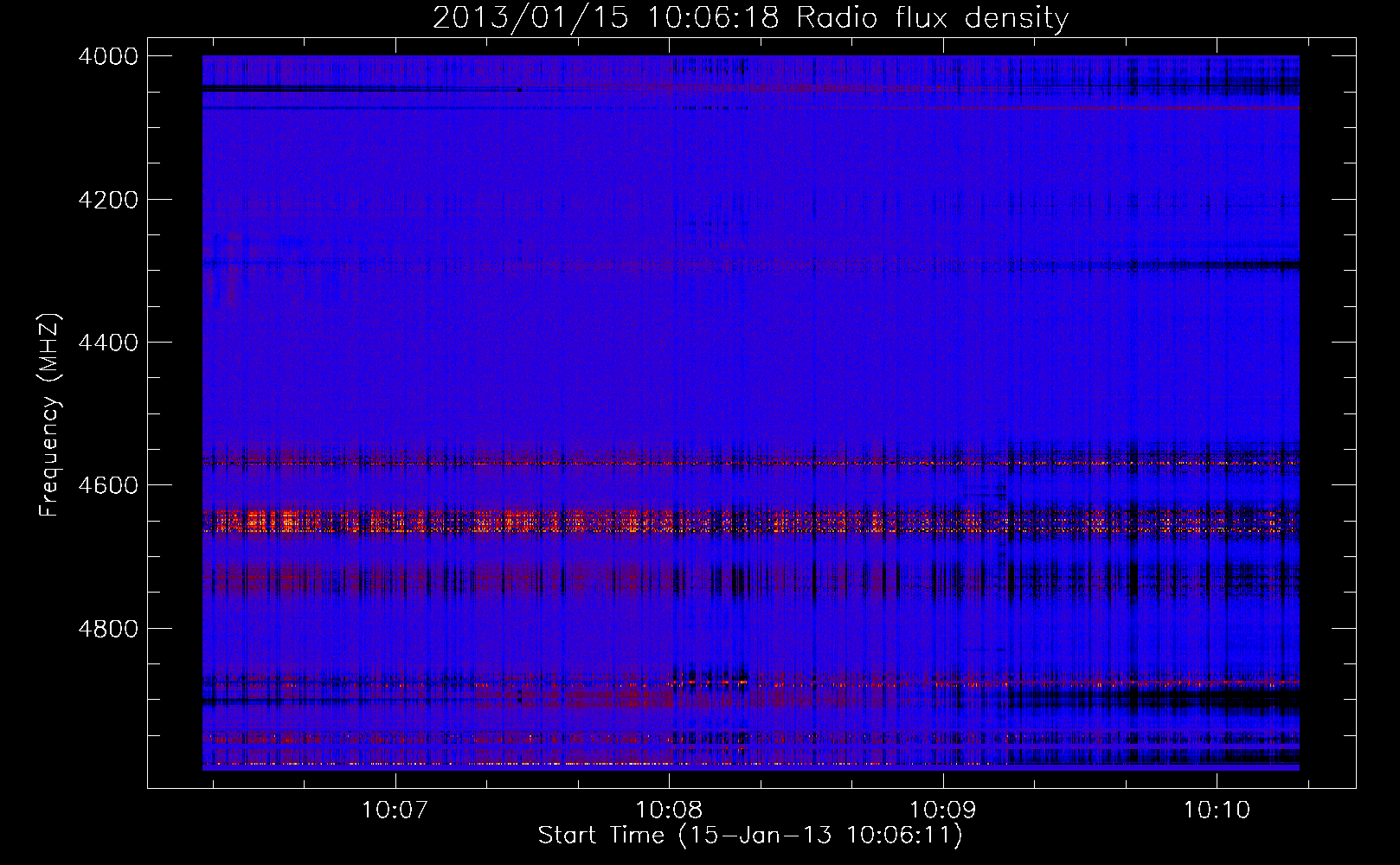The width and height of the screenshot is (1400, 865).
Task: Click the thin orange line near 4570 MHz
Action: click(x=606, y=464)
